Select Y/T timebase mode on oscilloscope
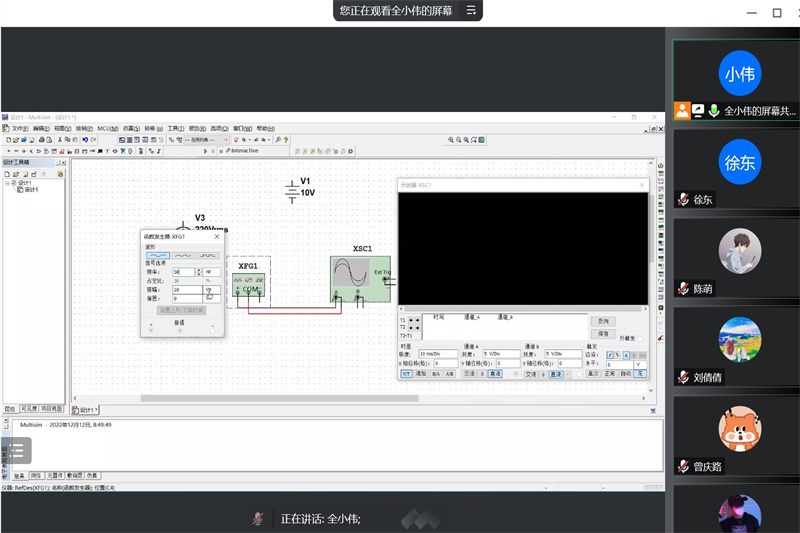The image size is (800, 533). click(407, 374)
